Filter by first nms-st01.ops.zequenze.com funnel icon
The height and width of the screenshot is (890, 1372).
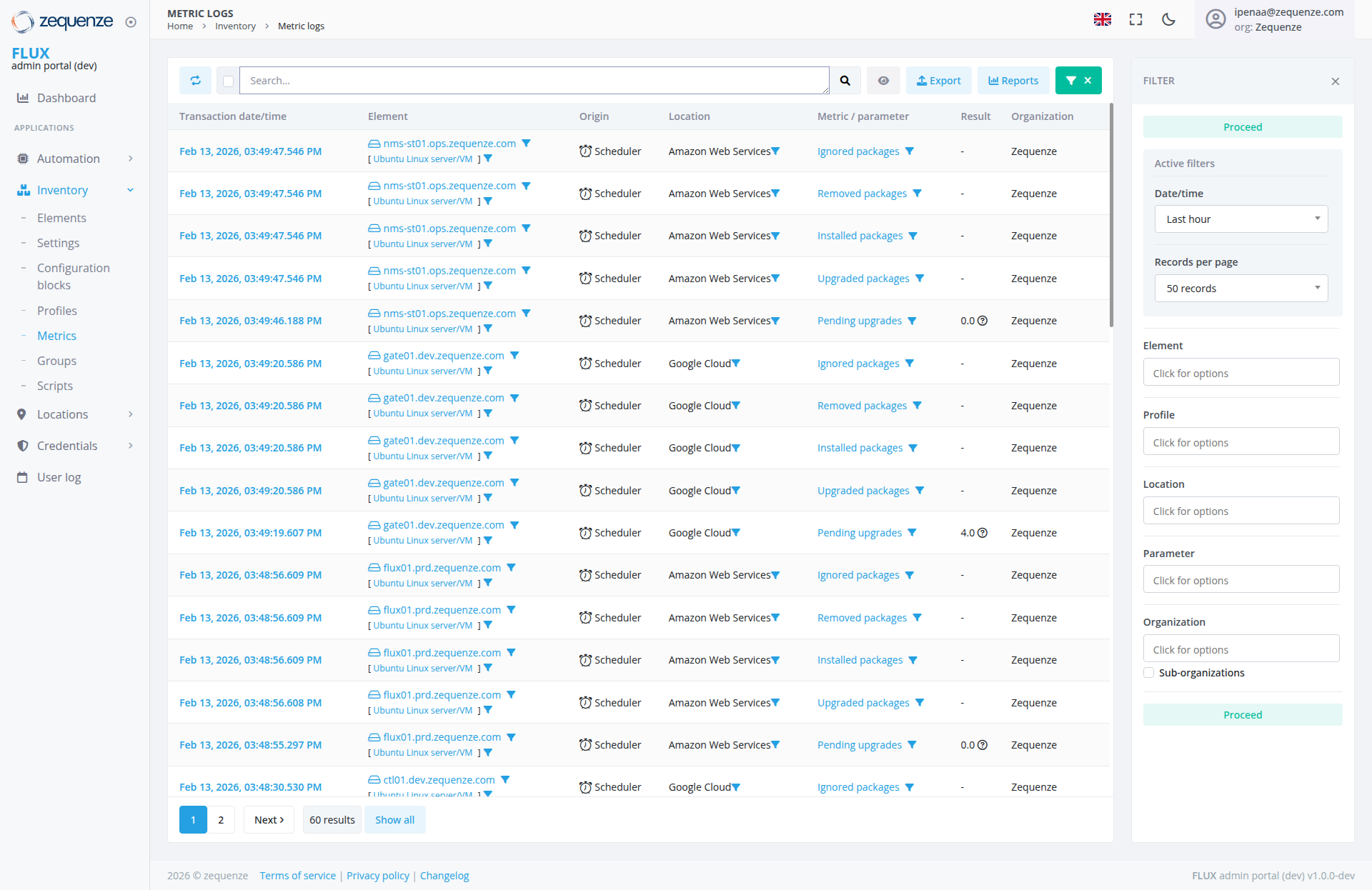[x=527, y=144]
